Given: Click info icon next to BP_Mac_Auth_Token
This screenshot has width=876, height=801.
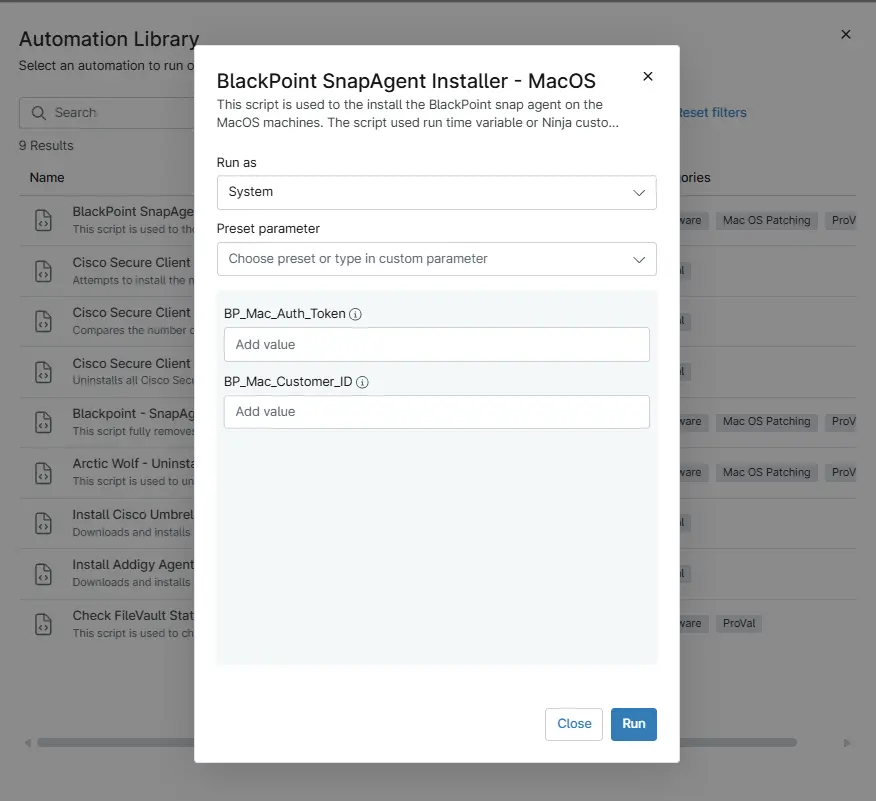Looking at the screenshot, I should 356,314.
